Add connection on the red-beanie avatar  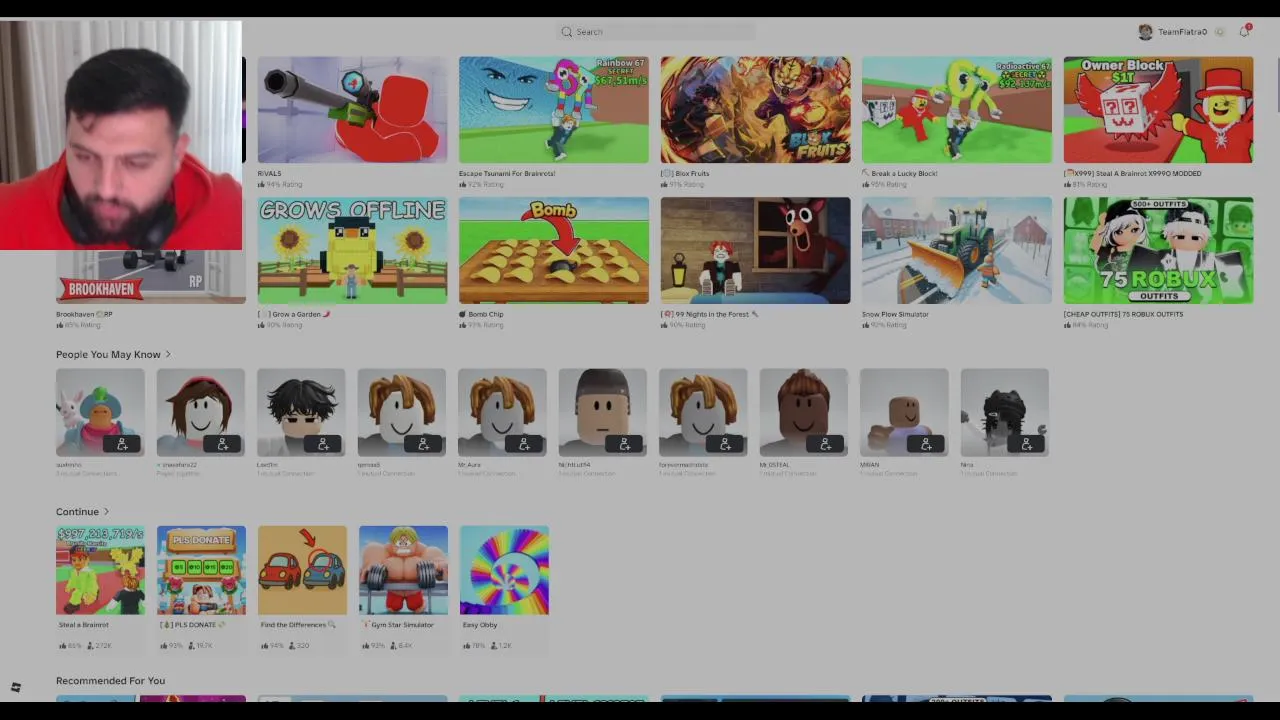(223, 444)
